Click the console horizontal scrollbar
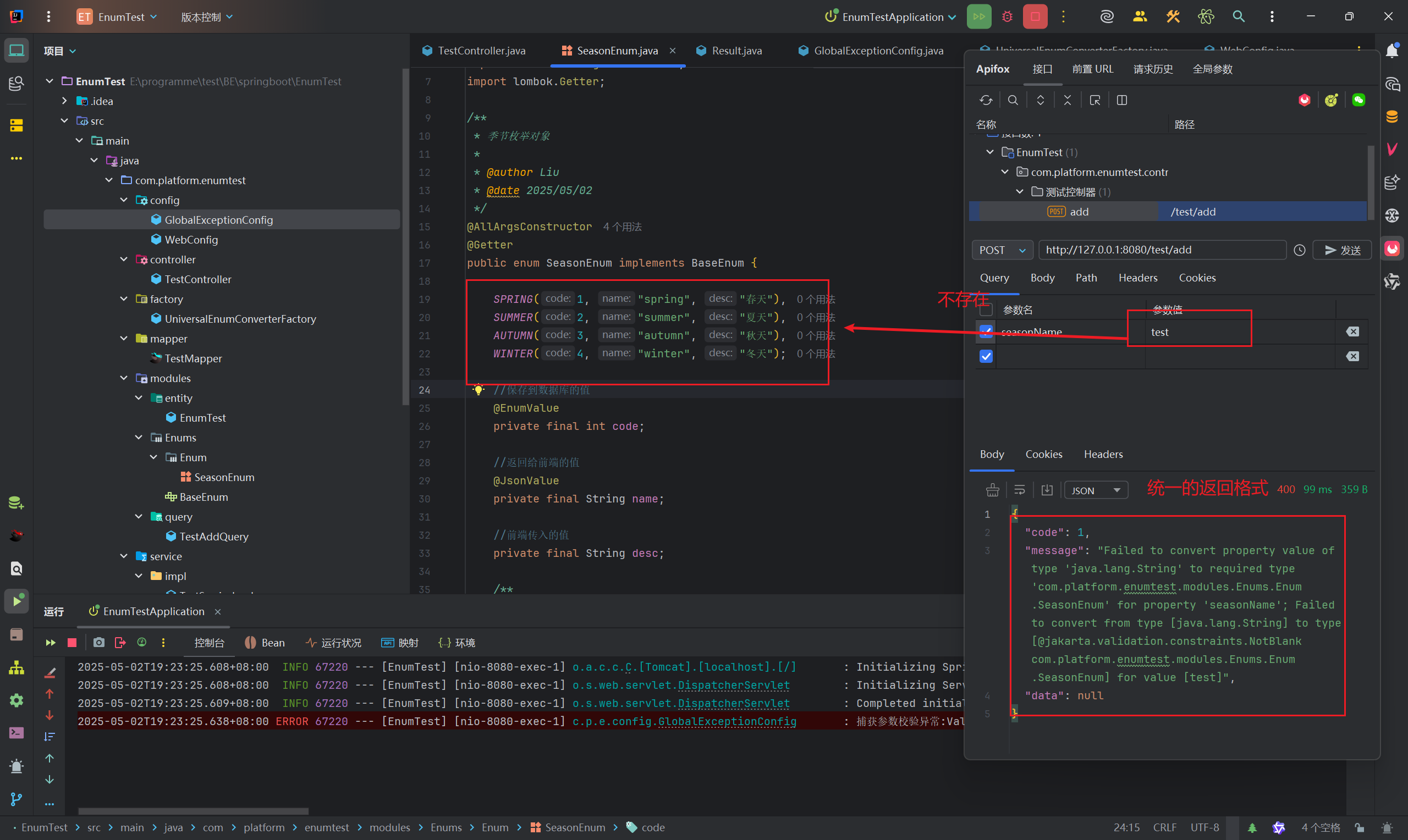Image resolution: width=1408 pixels, height=840 pixels. click(193, 811)
